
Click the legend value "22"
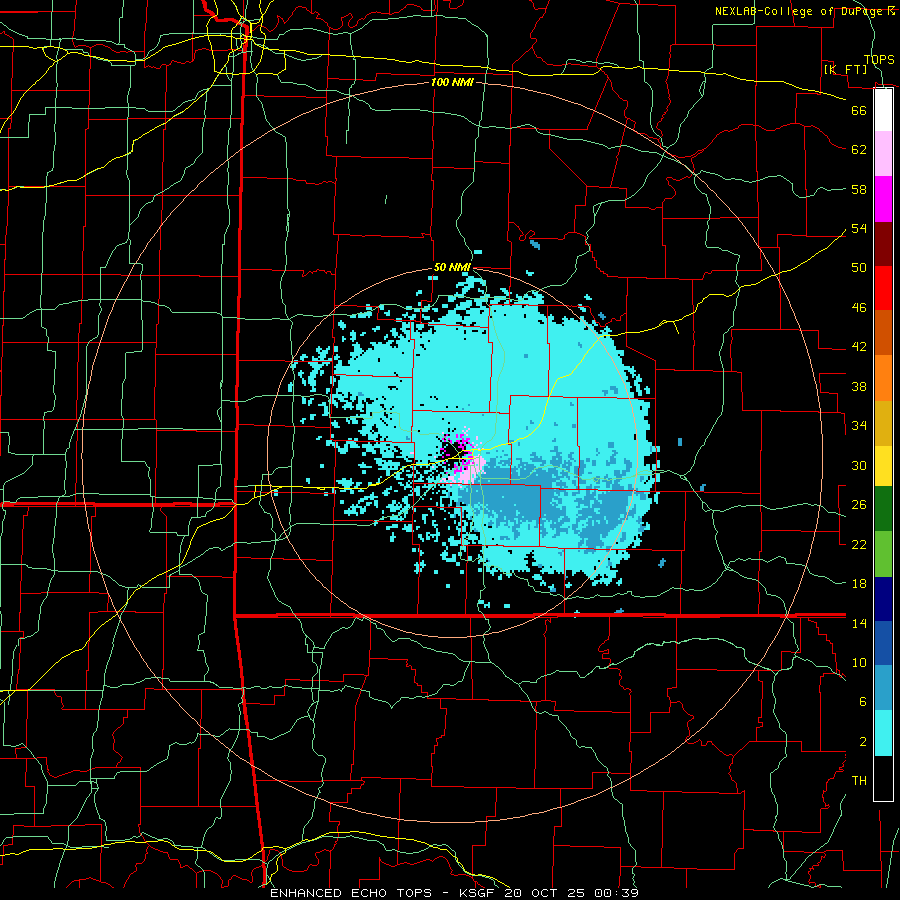(859, 544)
